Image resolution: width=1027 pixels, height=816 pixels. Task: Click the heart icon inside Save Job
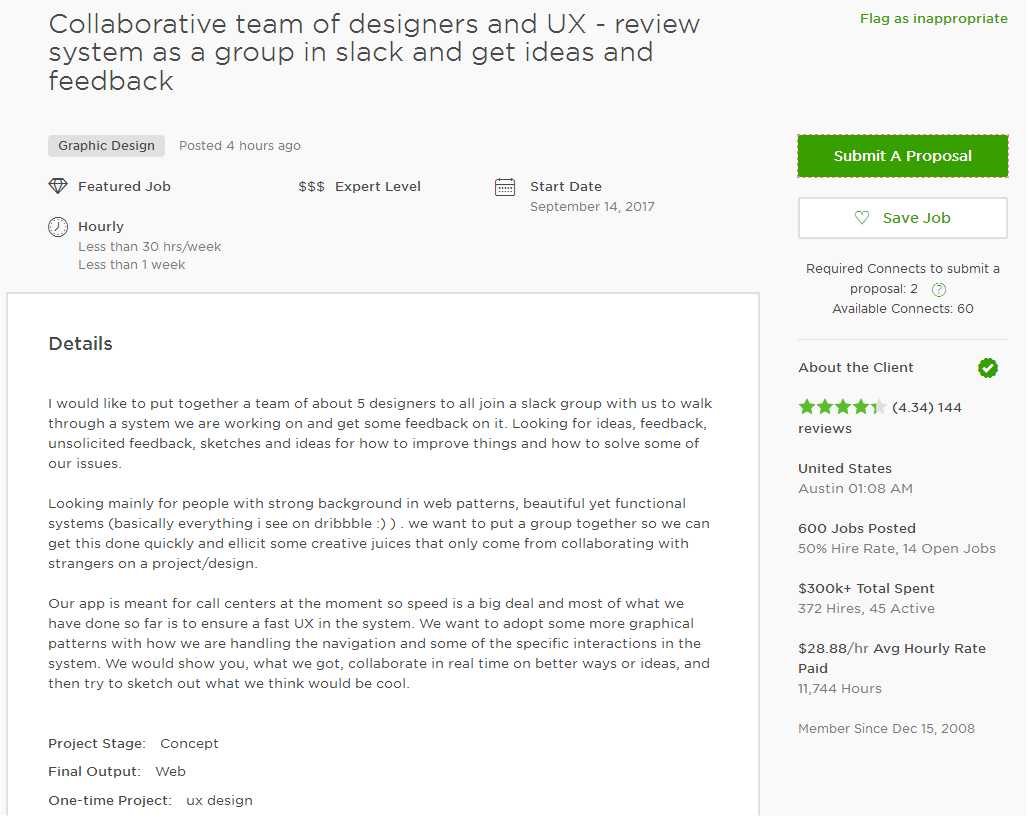(862, 218)
